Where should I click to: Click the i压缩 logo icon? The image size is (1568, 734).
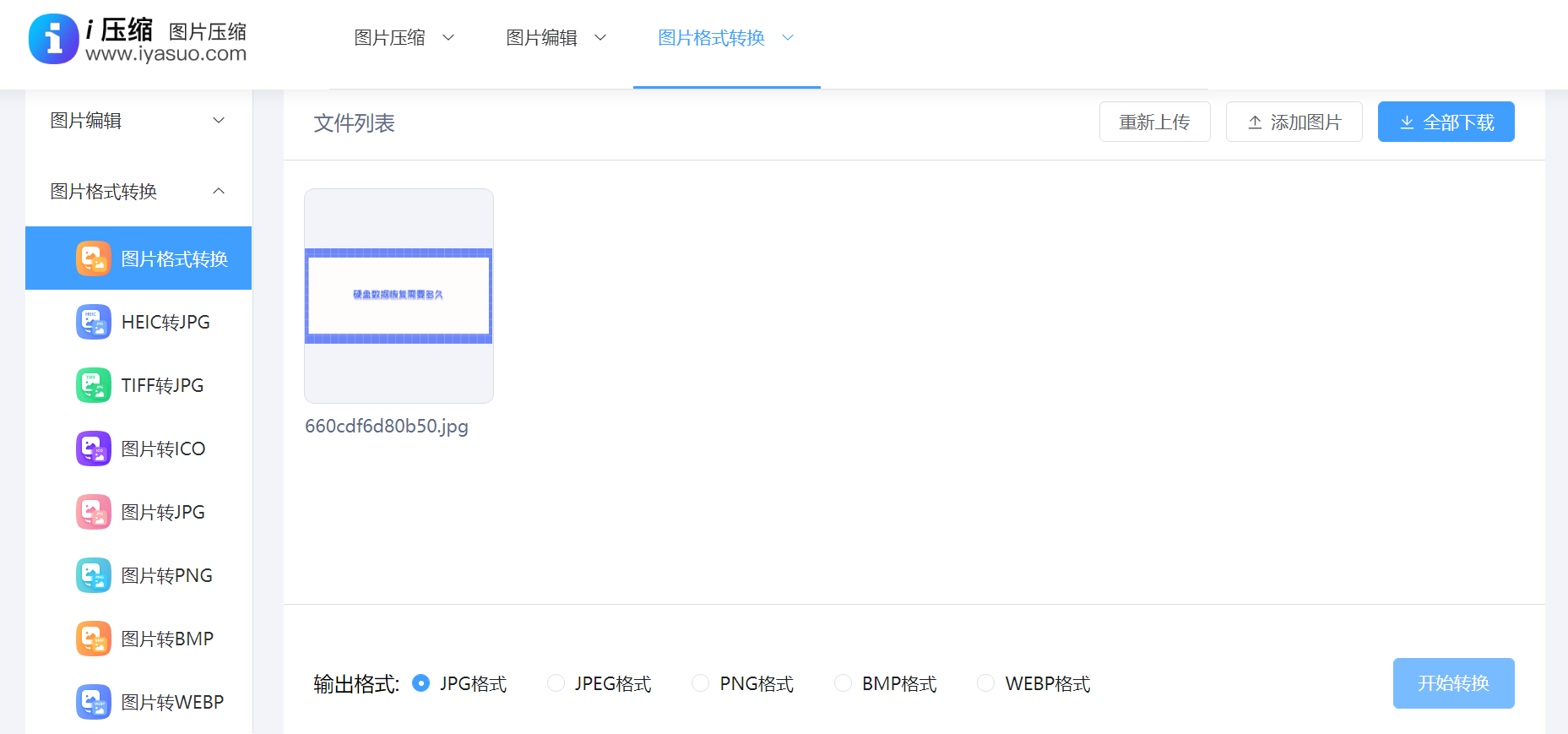click(x=53, y=39)
